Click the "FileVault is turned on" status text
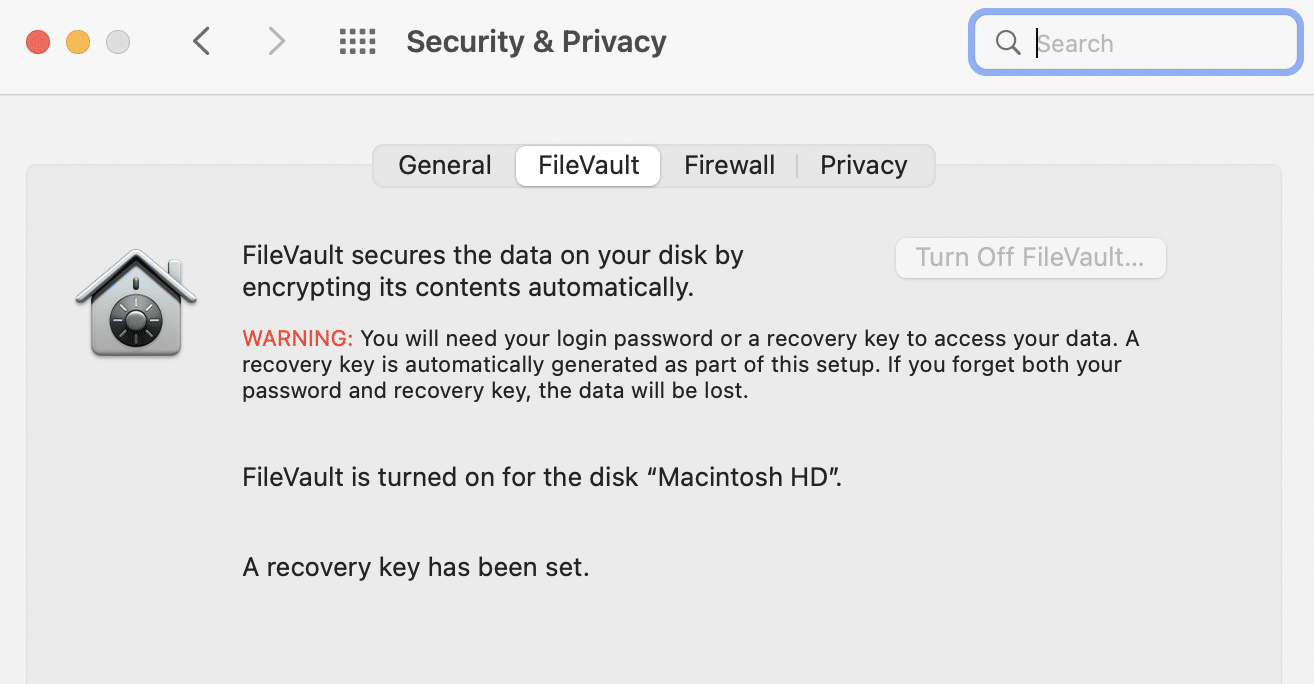This screenshot has width=1314, height=684. [x=542, y=477]
